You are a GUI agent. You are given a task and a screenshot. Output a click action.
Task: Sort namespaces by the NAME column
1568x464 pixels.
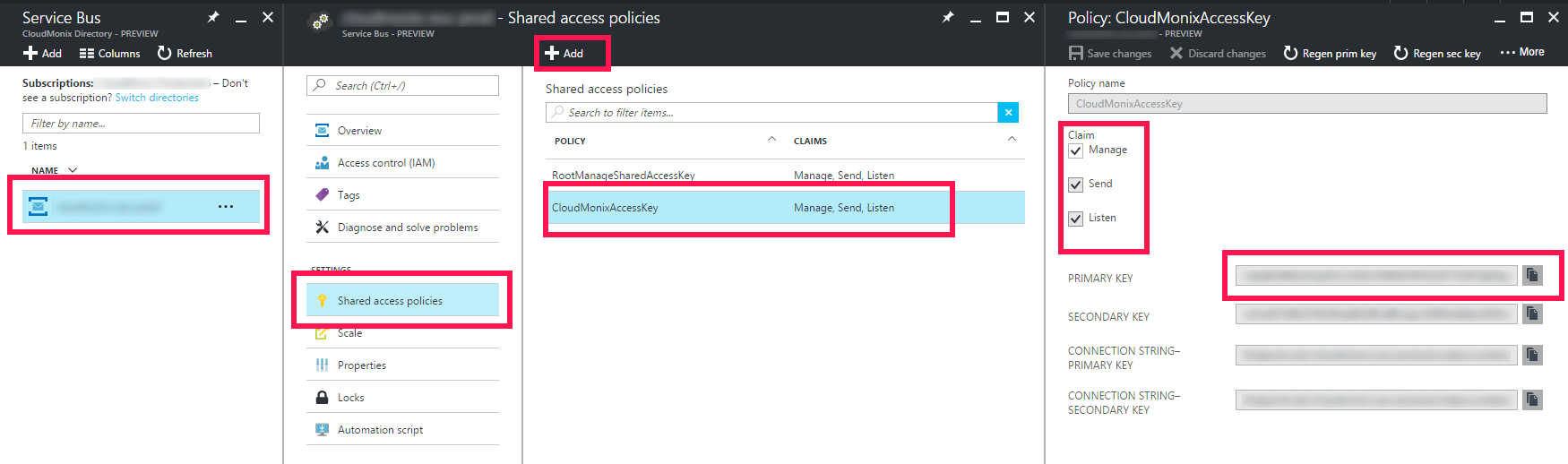54,170
